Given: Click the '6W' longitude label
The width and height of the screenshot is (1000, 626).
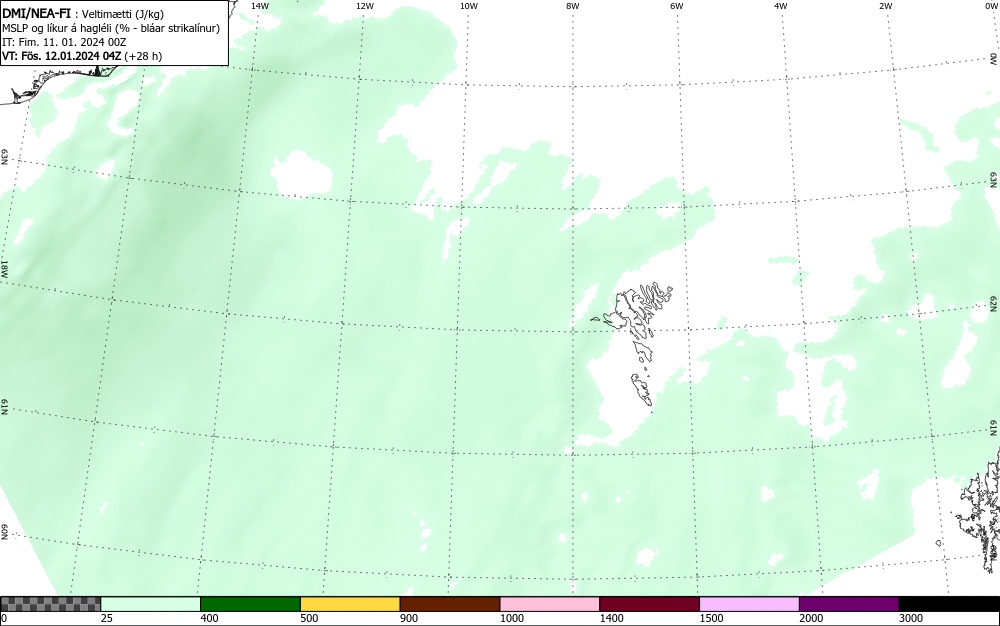Looking at the screenshot, I should point(677,6).
